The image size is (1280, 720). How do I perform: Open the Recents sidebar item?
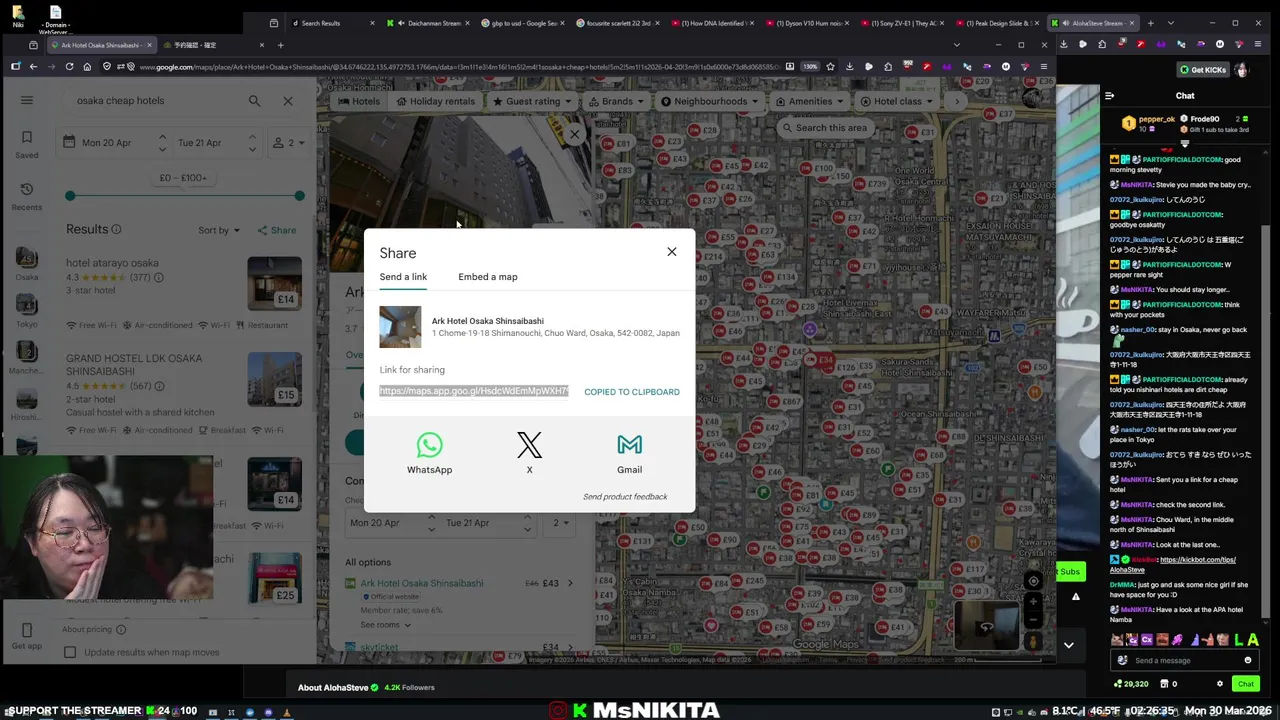click(x=27, y=197)
